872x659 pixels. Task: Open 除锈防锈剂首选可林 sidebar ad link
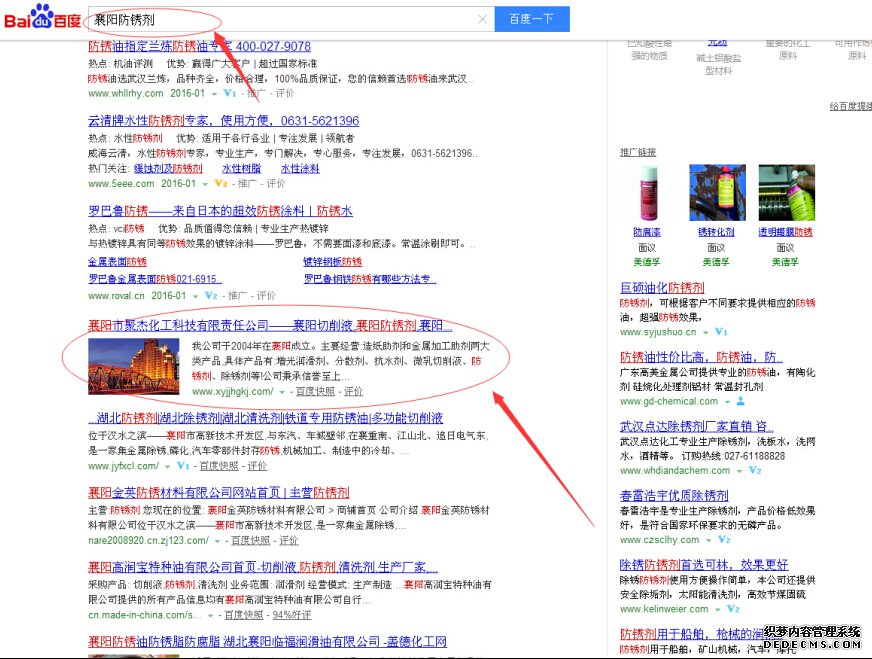(704, 565)
